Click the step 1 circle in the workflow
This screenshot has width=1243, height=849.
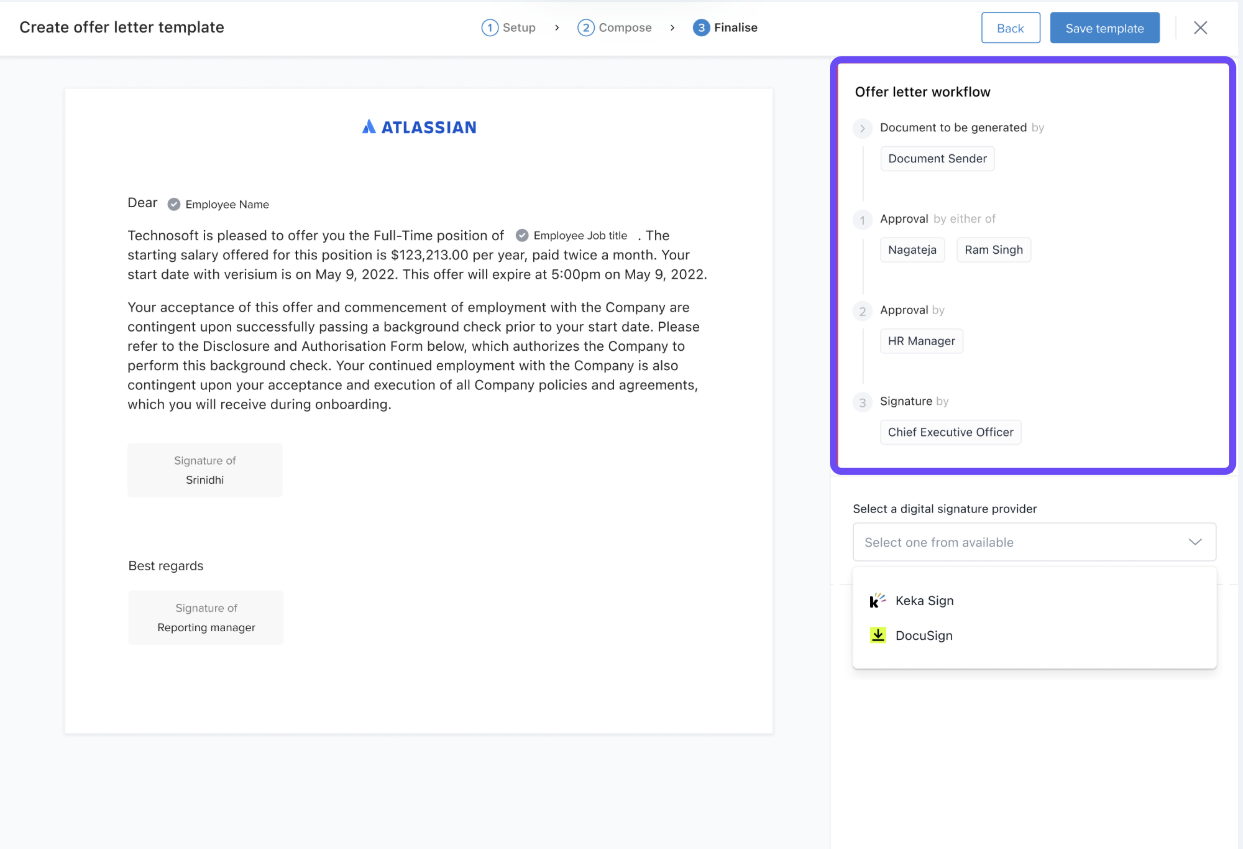point(862,220)
